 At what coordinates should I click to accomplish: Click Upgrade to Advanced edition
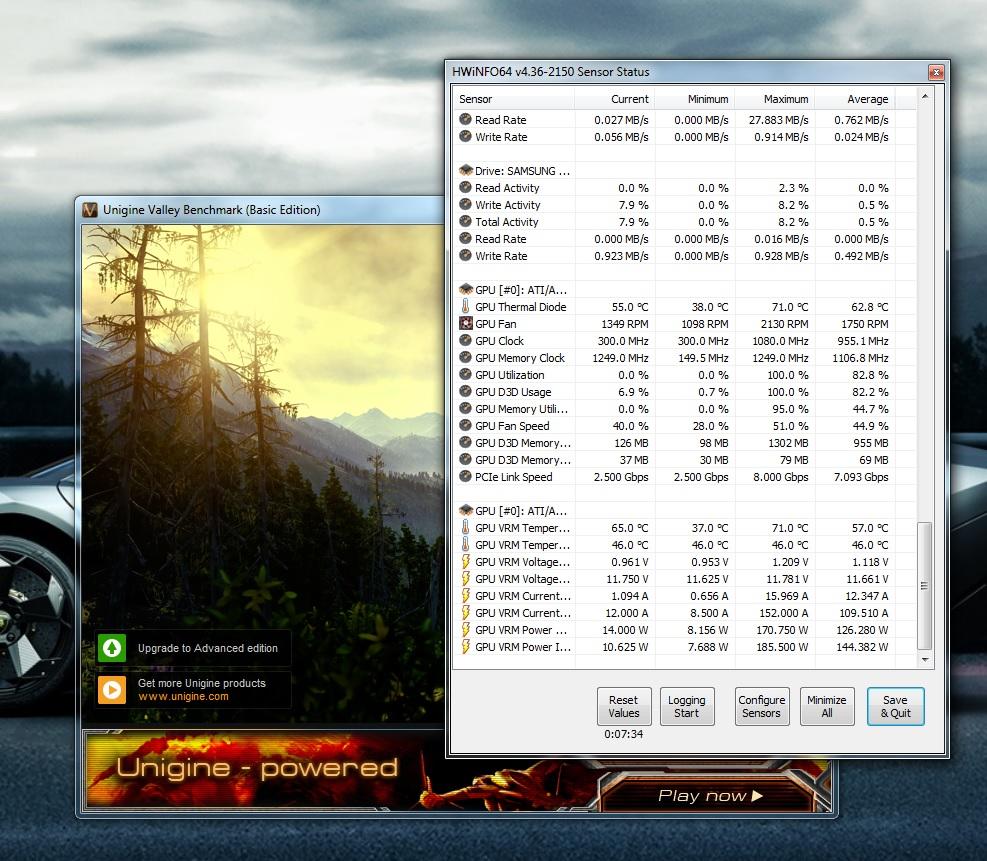(208, 648)
